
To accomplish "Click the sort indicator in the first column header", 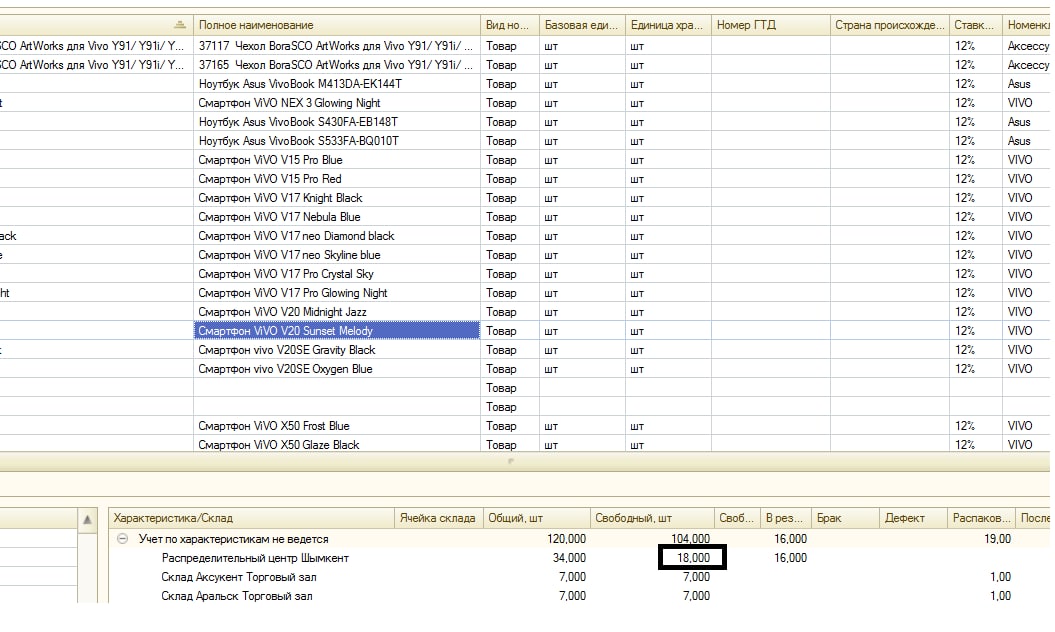I will [x=180, y=25].
